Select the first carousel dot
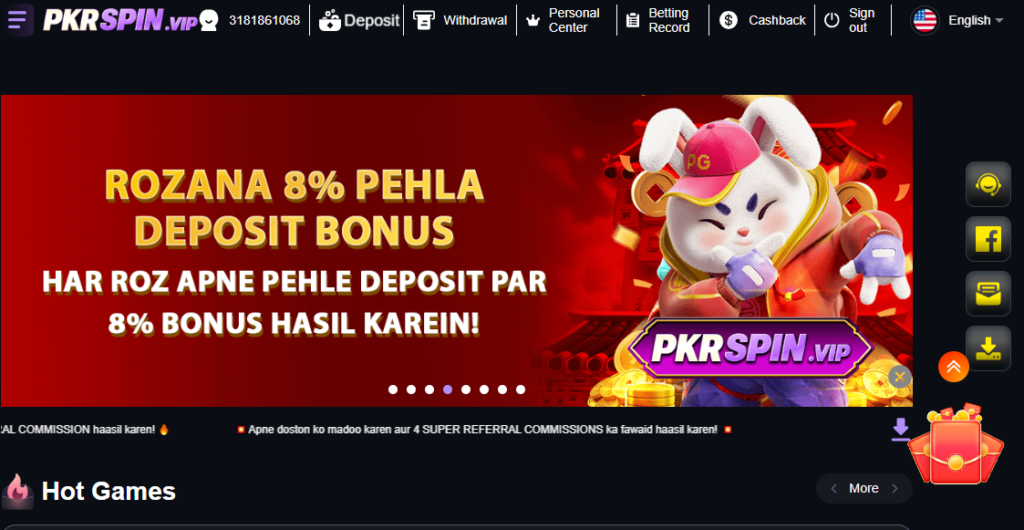 click(x=393, y=390)
